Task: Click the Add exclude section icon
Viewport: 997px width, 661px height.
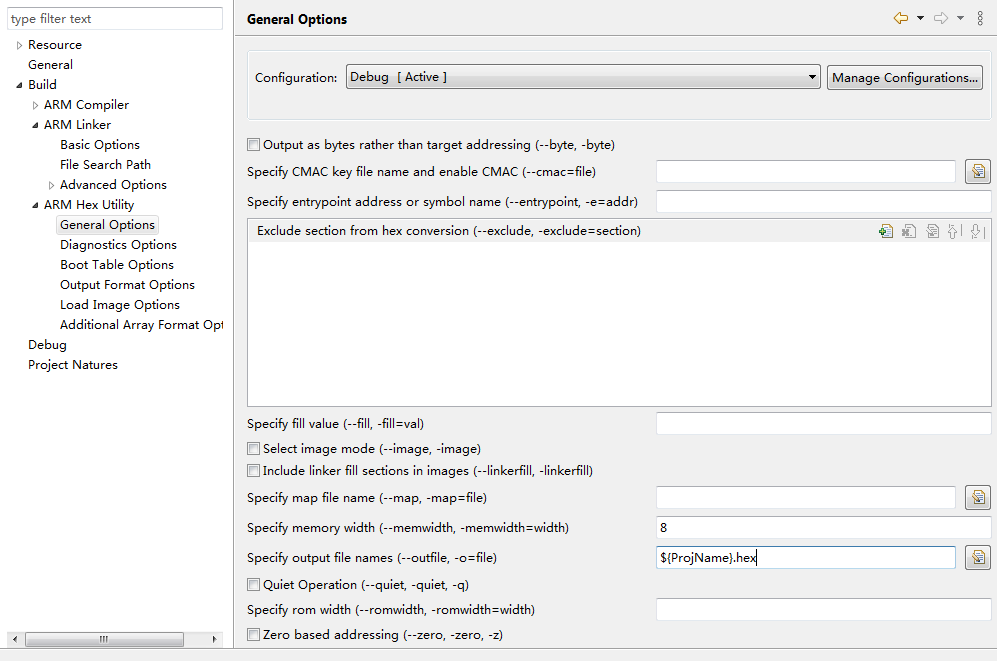Action: [x=886, y=231]
